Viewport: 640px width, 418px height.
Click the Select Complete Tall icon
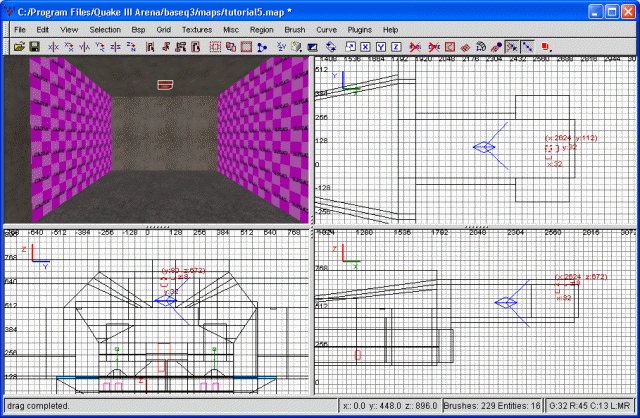click(150, 47)
